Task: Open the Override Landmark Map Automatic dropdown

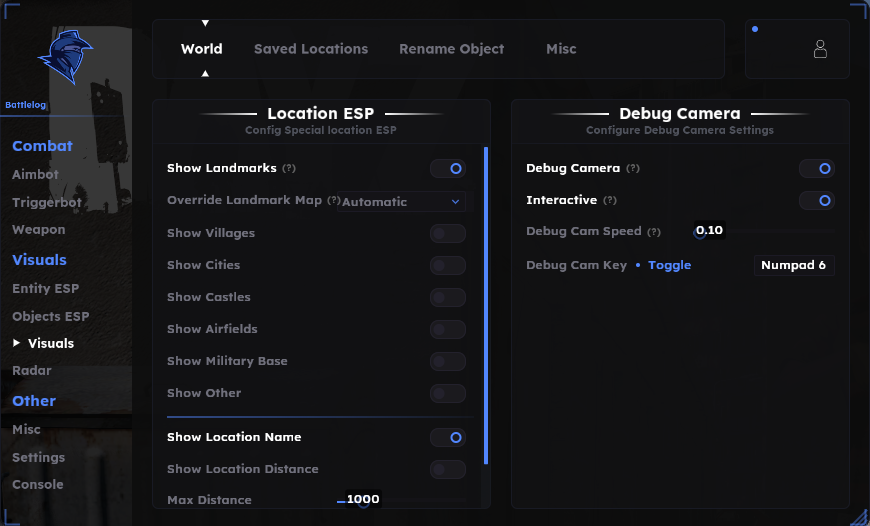Action: coord(401,202)
